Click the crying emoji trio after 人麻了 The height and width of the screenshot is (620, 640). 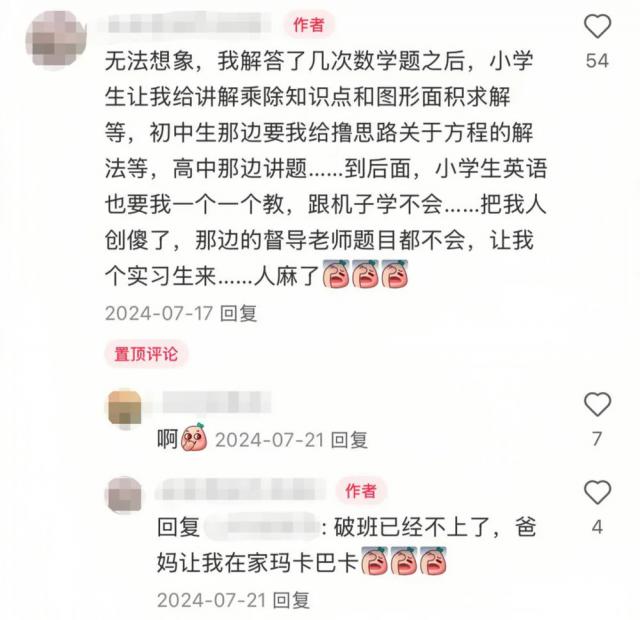point(365,274)
